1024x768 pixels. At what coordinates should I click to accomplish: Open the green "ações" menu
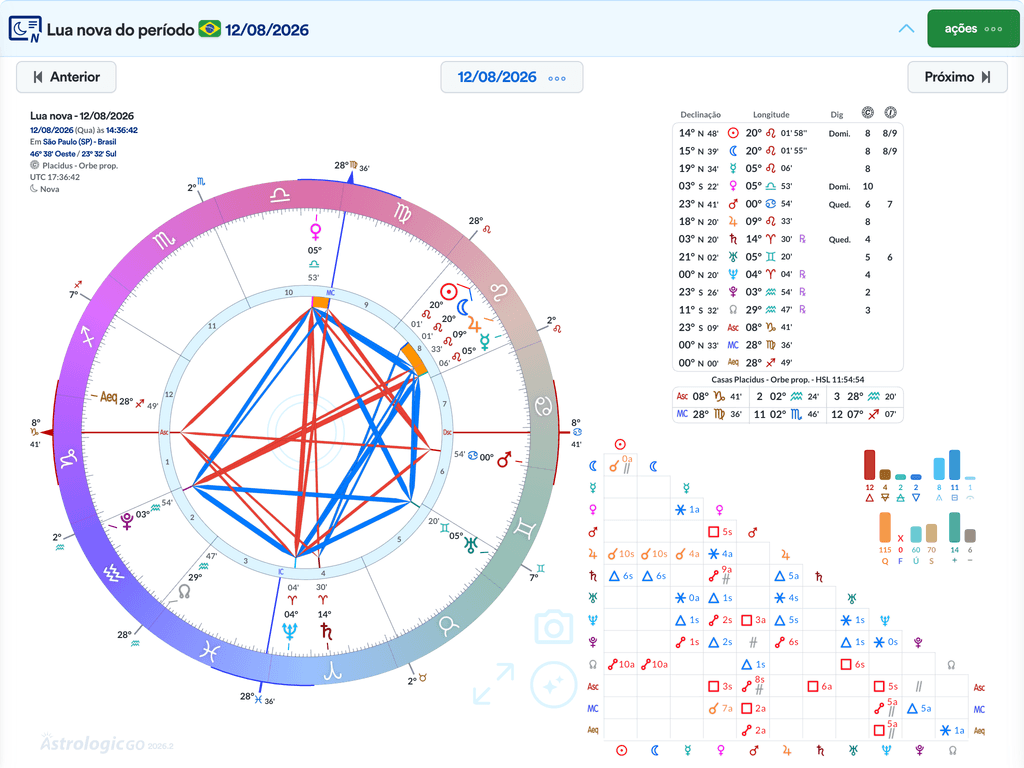pyautogui.click(x=973, y=29)
